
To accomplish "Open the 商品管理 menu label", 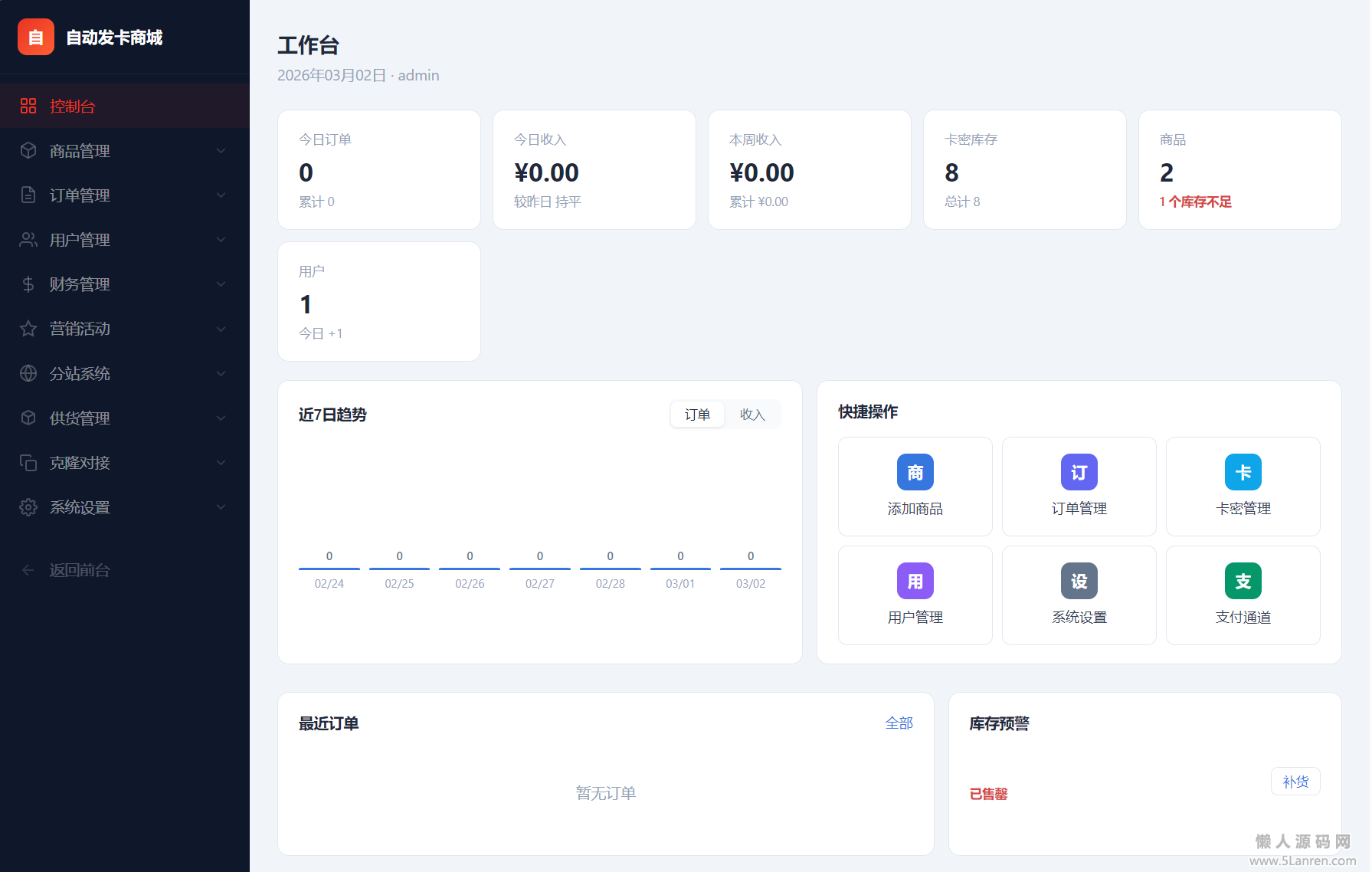I will click(80, 151).
